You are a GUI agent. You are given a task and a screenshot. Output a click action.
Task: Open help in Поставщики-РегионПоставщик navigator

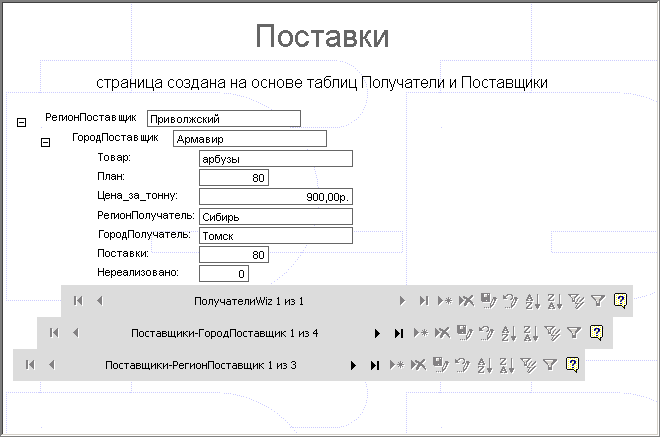(572, 365)
